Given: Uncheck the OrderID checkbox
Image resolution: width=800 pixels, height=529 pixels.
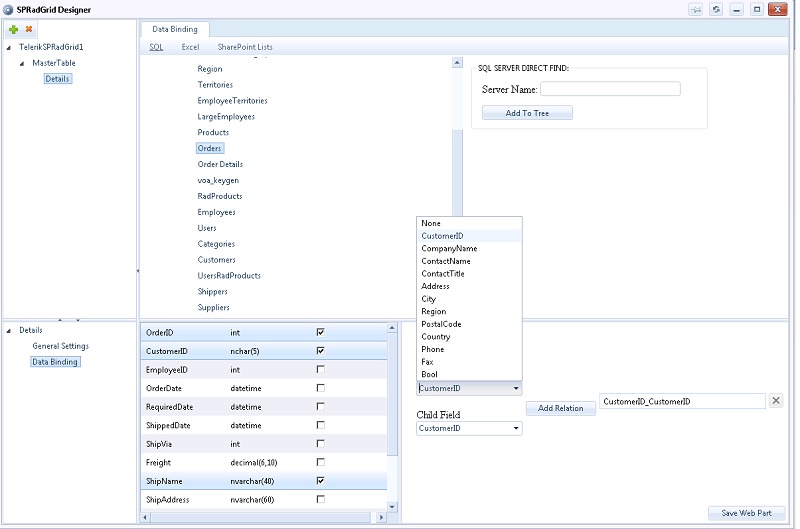Looking at the screenshot, I should (x=320, y=332).
